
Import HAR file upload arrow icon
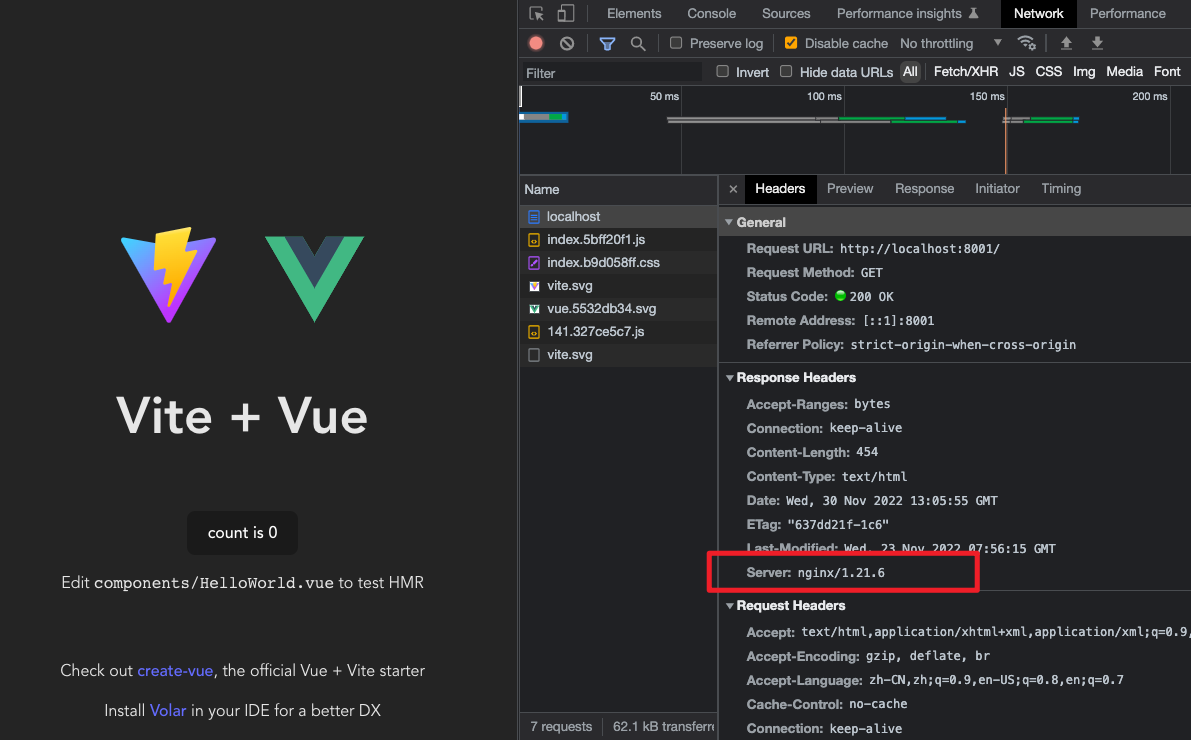click(1066, 43)
